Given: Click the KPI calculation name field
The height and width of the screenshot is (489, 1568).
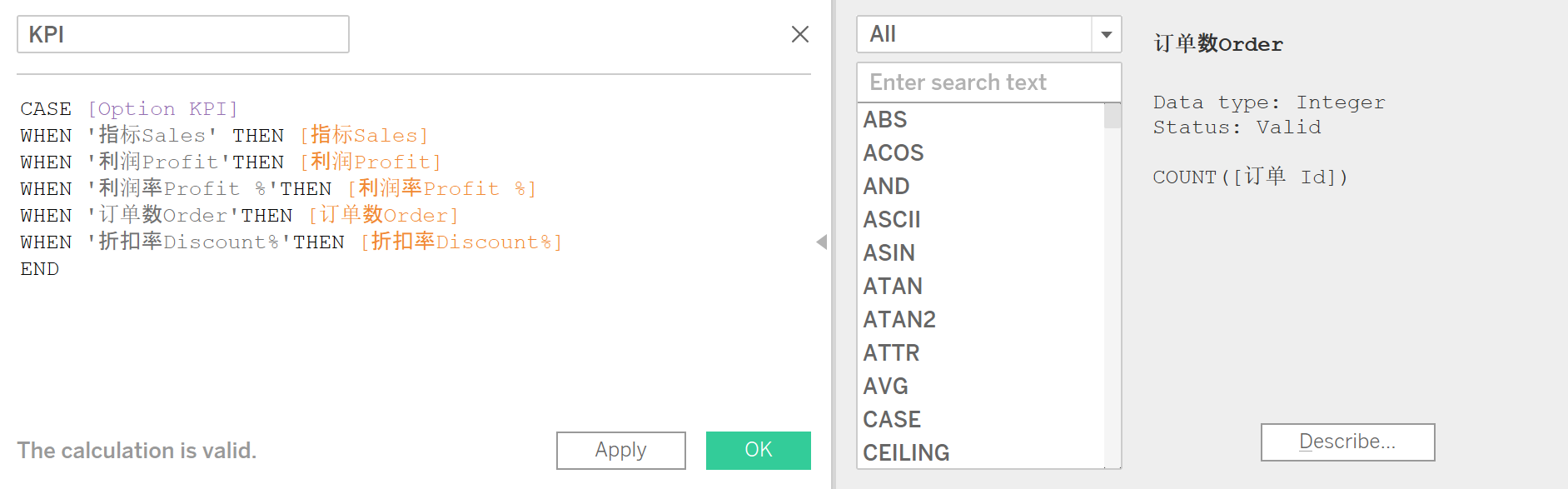Looking at the screenshot, I should [183, 34].
